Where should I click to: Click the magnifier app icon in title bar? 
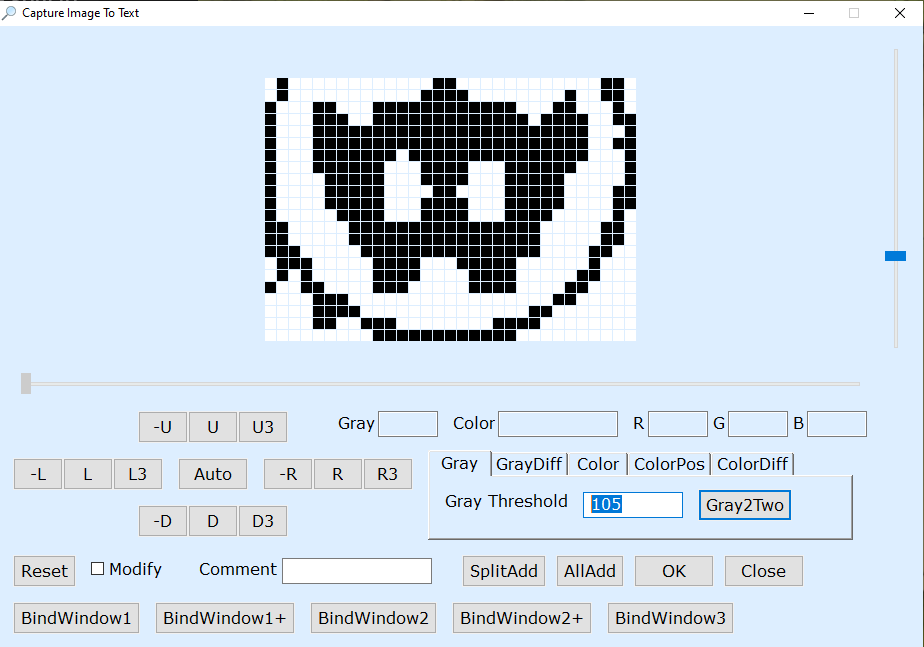[x=9, y=13]
